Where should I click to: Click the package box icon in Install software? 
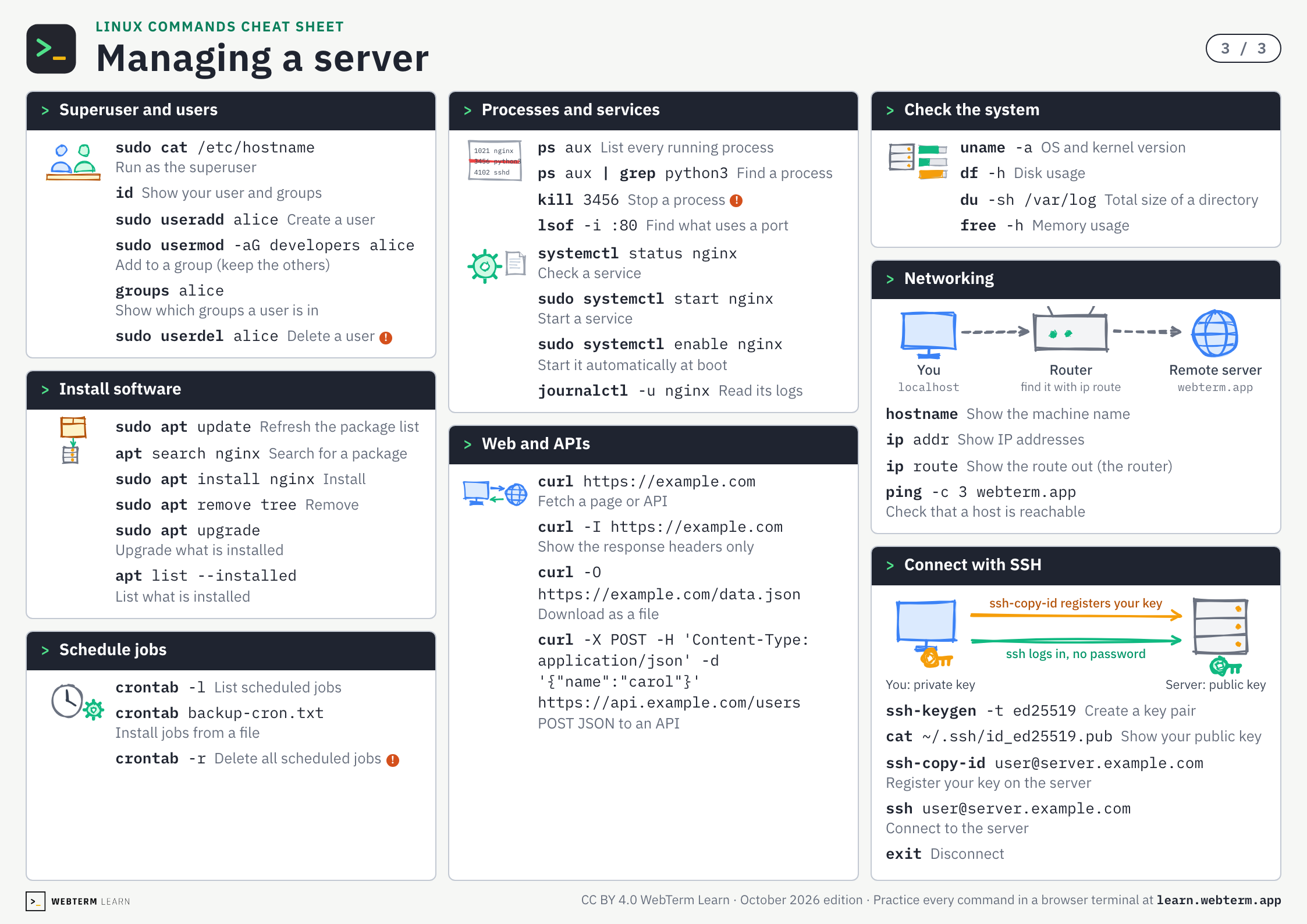tap(73, 440)
